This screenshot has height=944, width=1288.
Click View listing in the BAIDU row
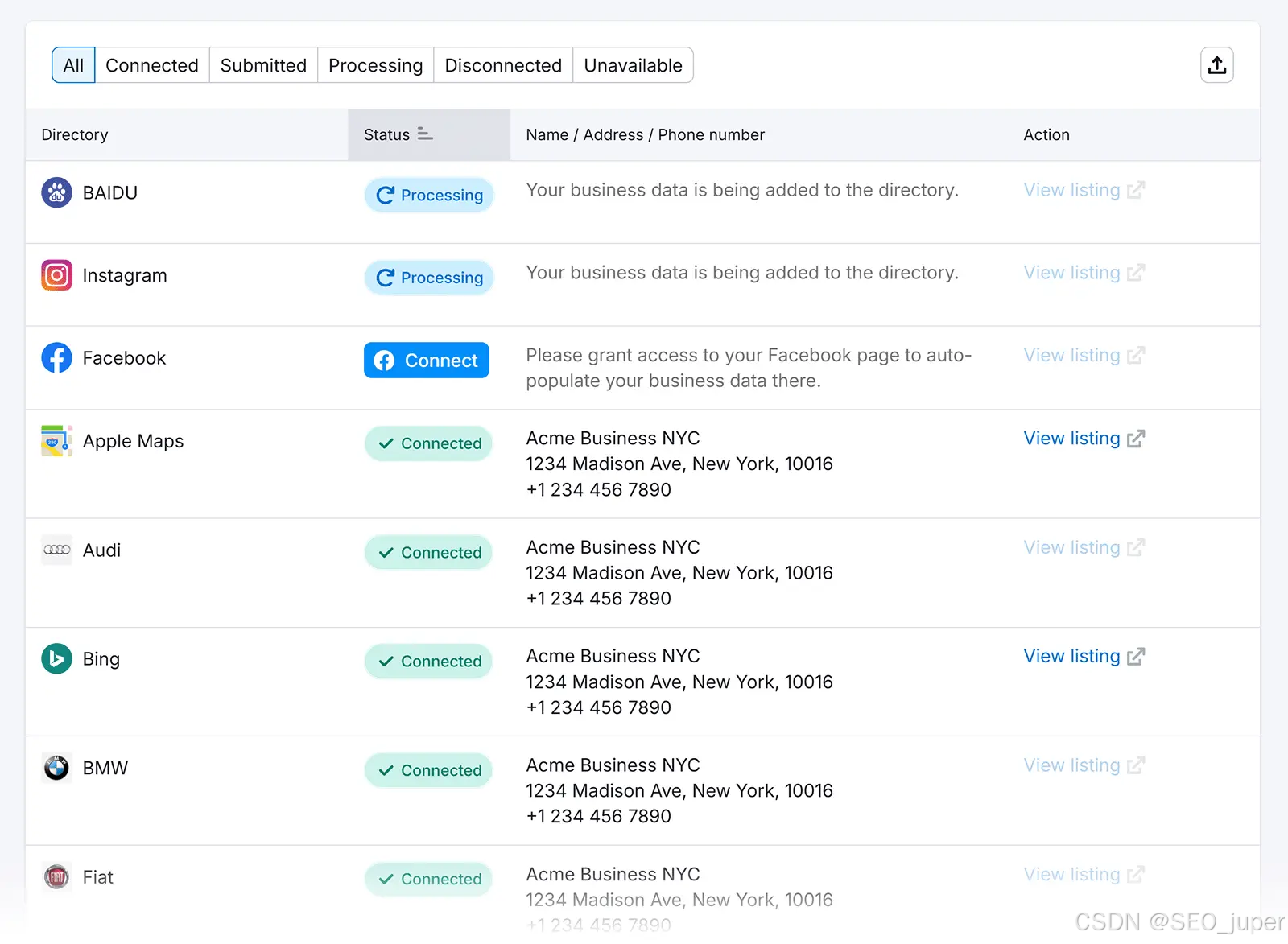1084,191
